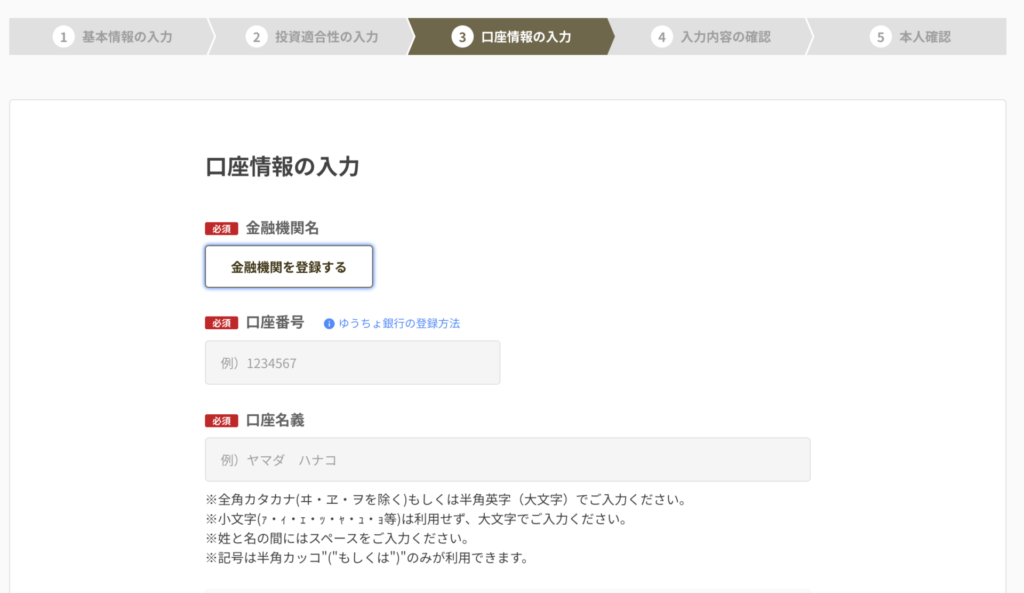The height and width of the screenshot is (593, 1024).
Task: Click the step 2 number circle
Action: 256,37
